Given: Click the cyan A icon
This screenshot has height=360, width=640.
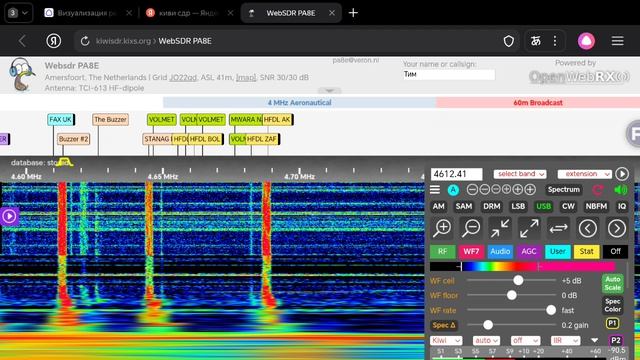Looking at the screenshot, I should coord(453,190).
